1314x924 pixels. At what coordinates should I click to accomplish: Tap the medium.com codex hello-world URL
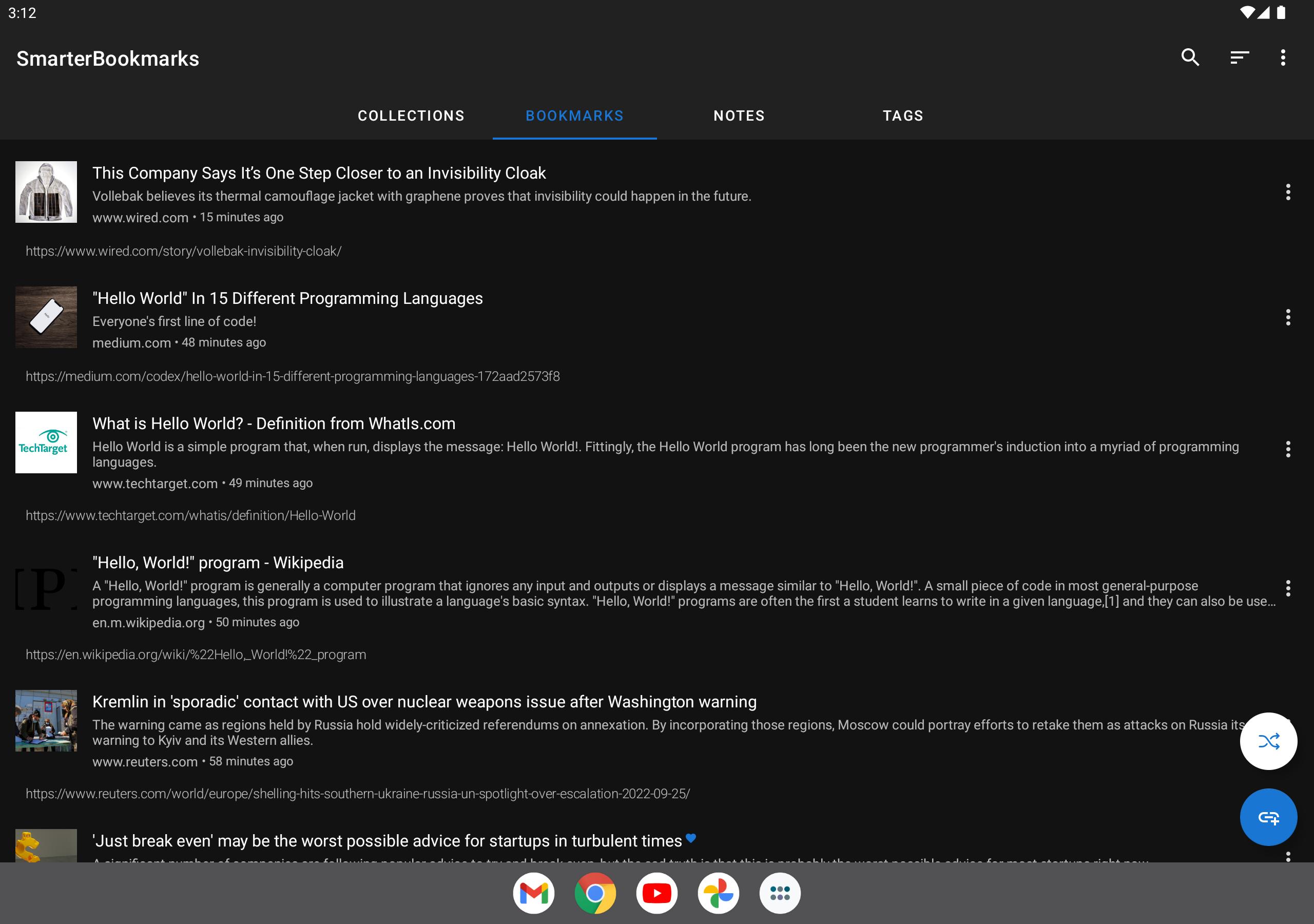[x=293, y=377]
